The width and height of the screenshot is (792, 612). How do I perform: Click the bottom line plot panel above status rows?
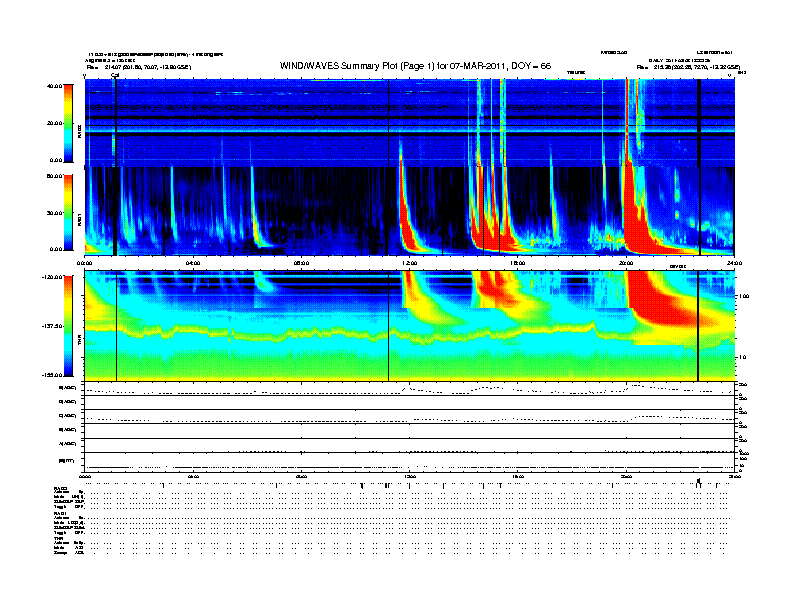pos(410,462)
